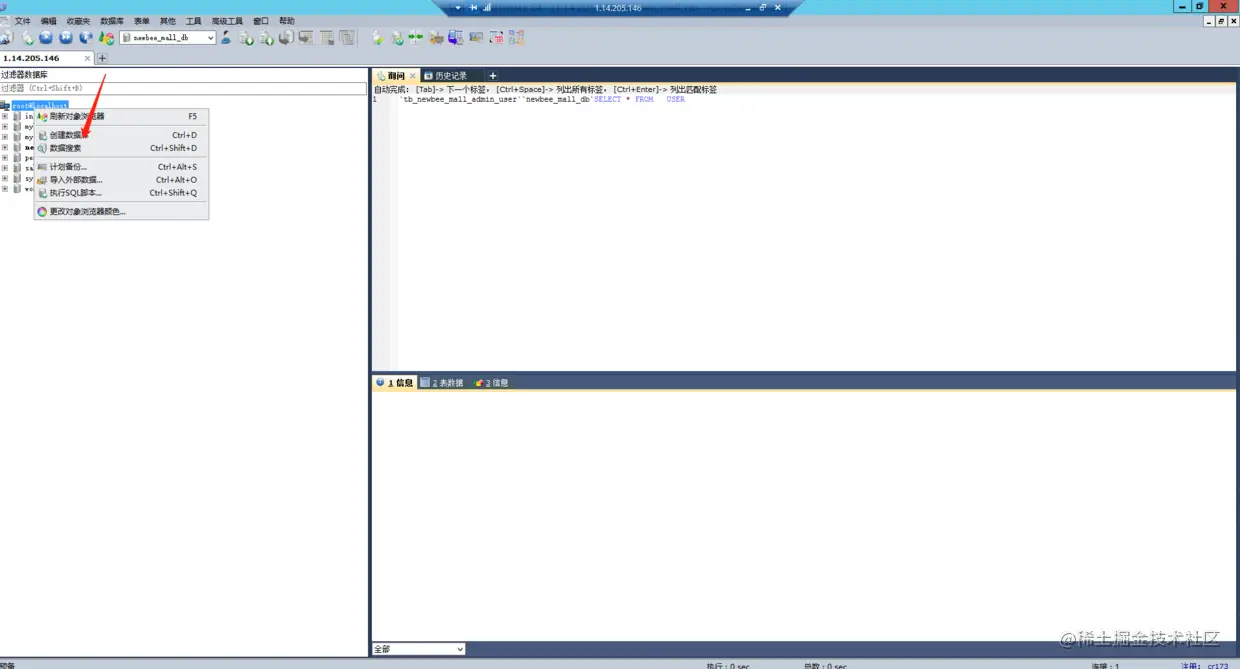Close the 1.14.205.146 connection tab
Image resolution: width=1240 pixels, height=669 pixels.
tap(87, 58)
